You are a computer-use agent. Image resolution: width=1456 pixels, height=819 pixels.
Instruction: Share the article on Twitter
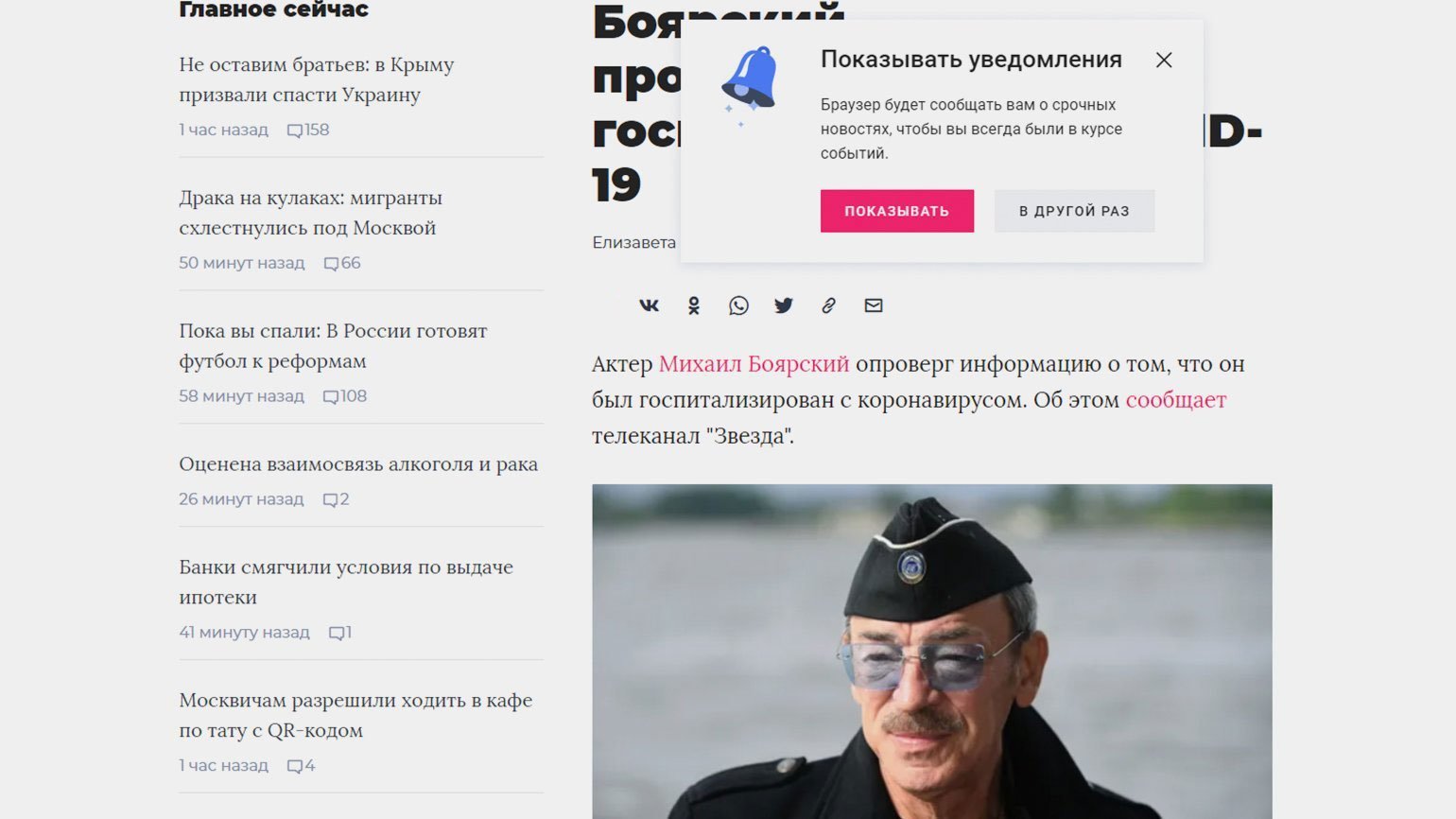tap(784, 305)
